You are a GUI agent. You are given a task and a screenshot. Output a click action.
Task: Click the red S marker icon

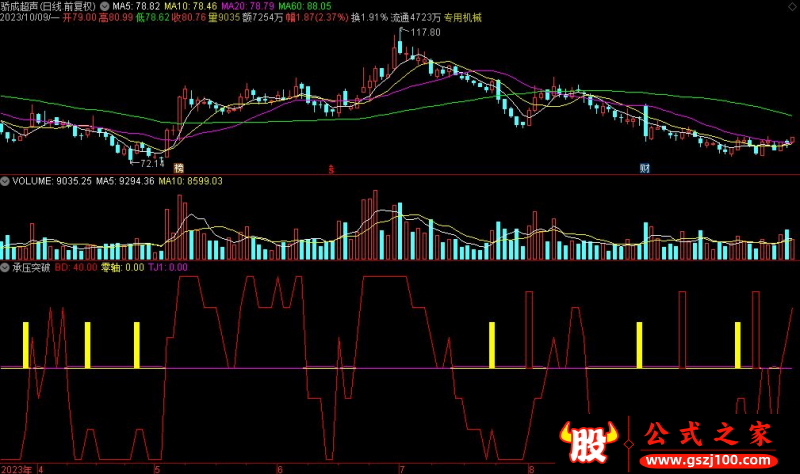[331, 169]
